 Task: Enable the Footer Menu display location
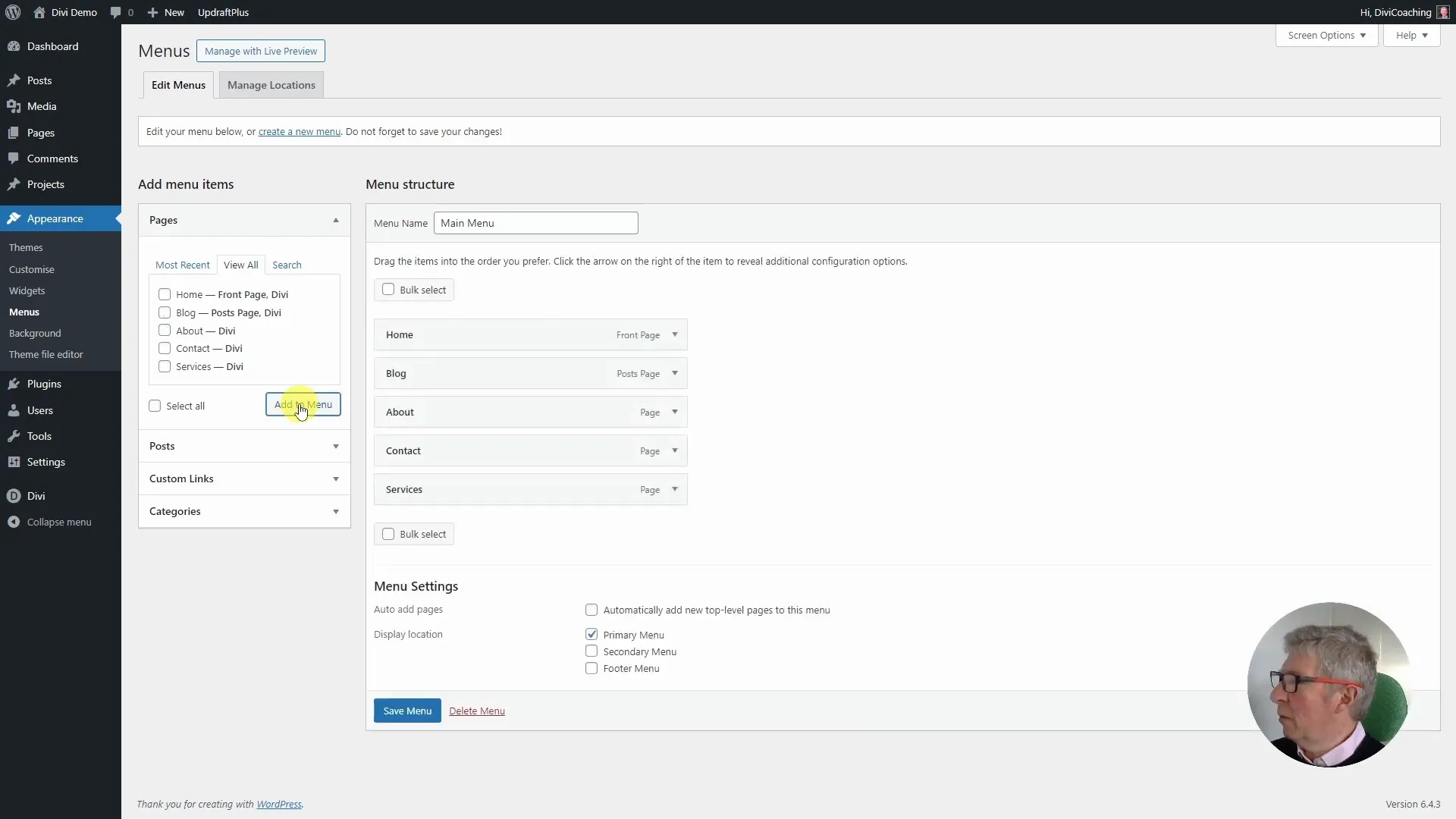coord(591,668)
